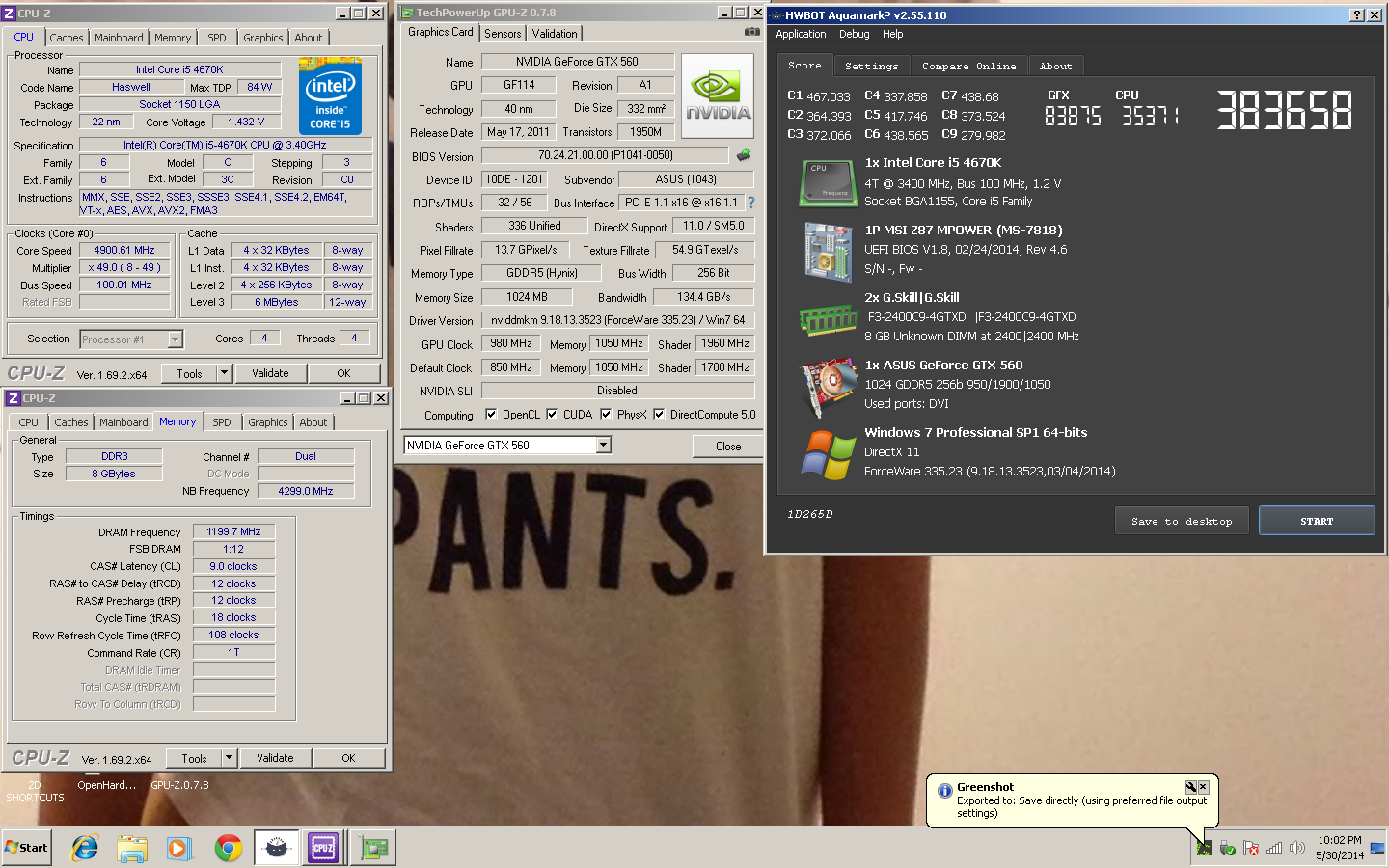Click the Save to desktop button

coord(1182,521)
